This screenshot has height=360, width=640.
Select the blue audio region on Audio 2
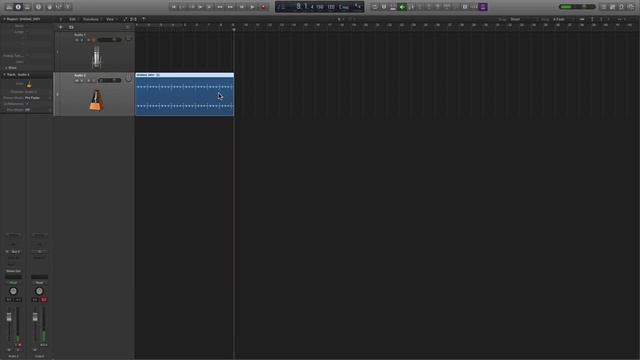point(184,94)
